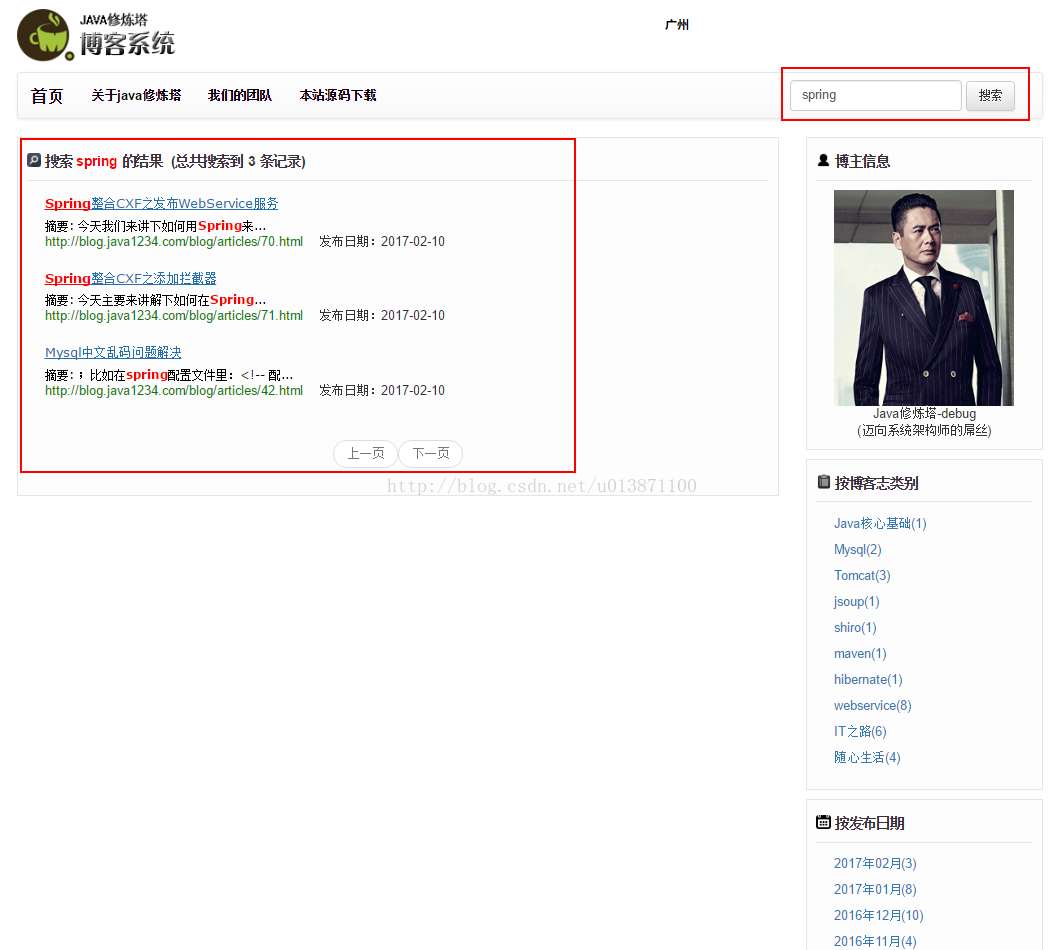Click the Java修炼塔 coffee cup logo
Screen dimensions: 1064x950
[x=45, y=35]
